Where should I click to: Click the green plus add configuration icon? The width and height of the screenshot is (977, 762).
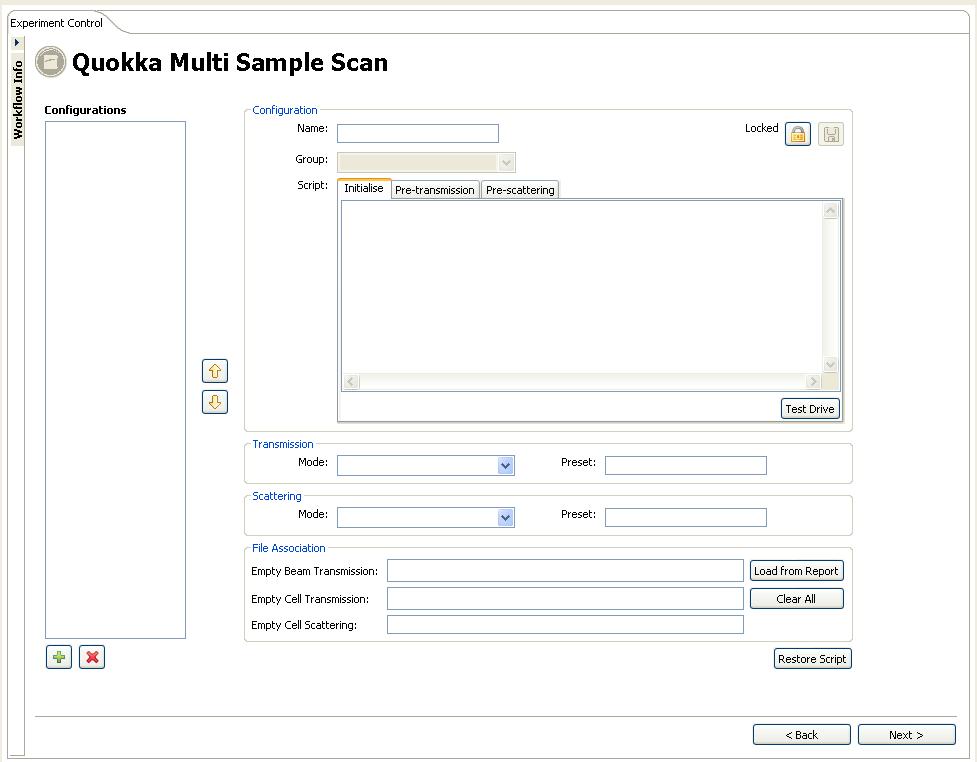point(59,657)
